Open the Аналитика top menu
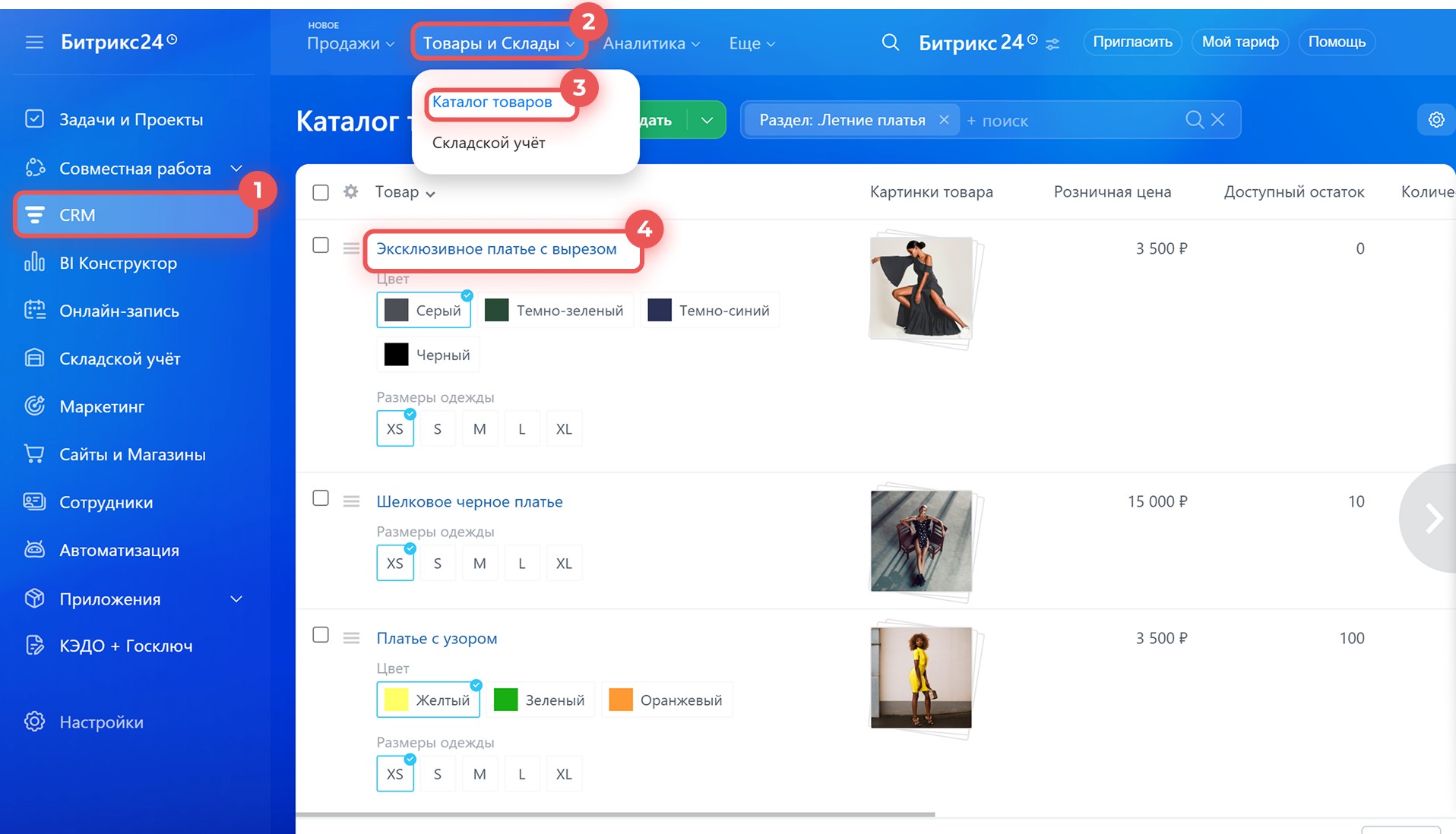This screenshot has width=1456, height=834. tap(651, 43)
